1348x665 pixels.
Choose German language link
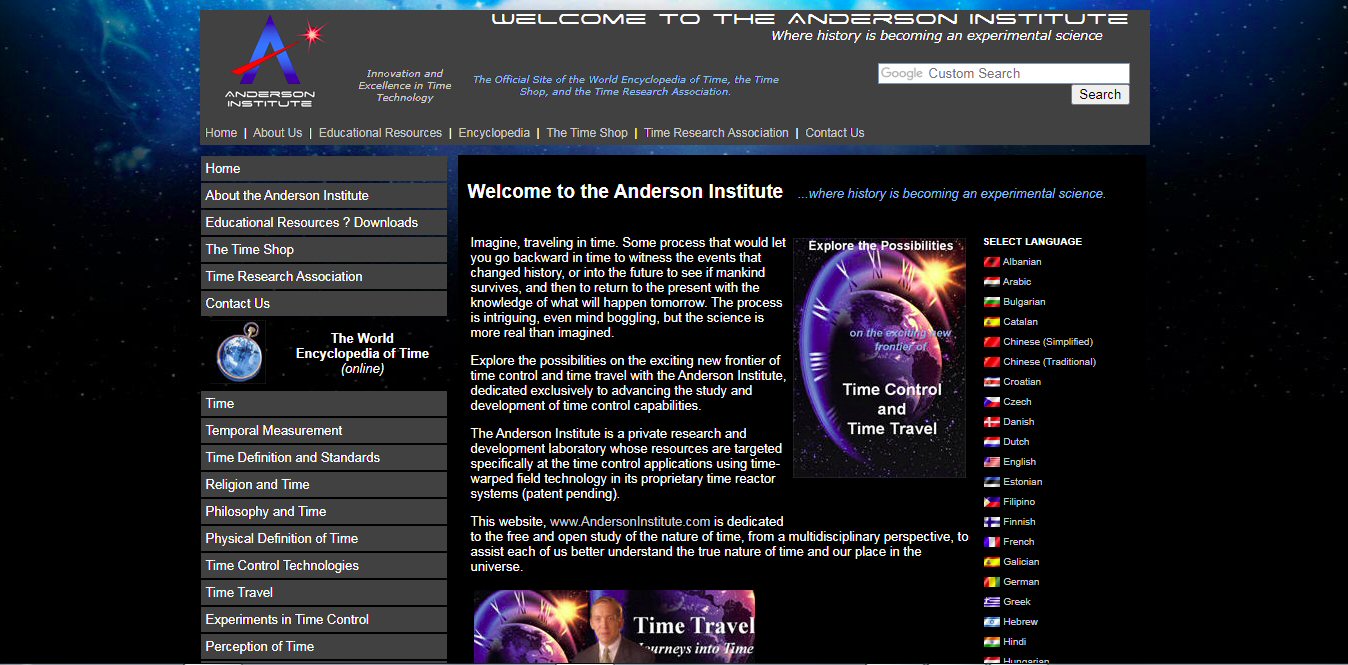[x=1021, y=582]
